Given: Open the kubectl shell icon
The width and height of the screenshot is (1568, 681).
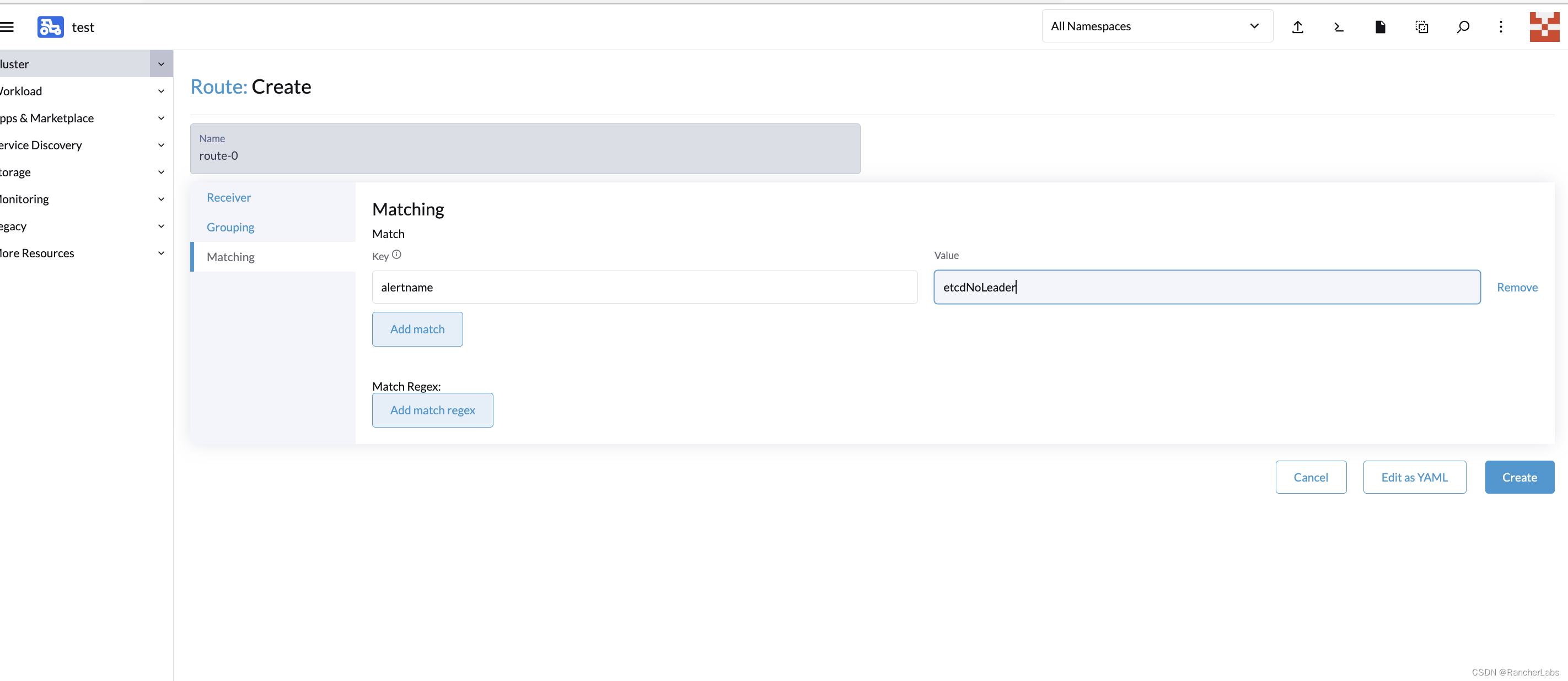Looking at the screenshot, I should pos(1339,27).
